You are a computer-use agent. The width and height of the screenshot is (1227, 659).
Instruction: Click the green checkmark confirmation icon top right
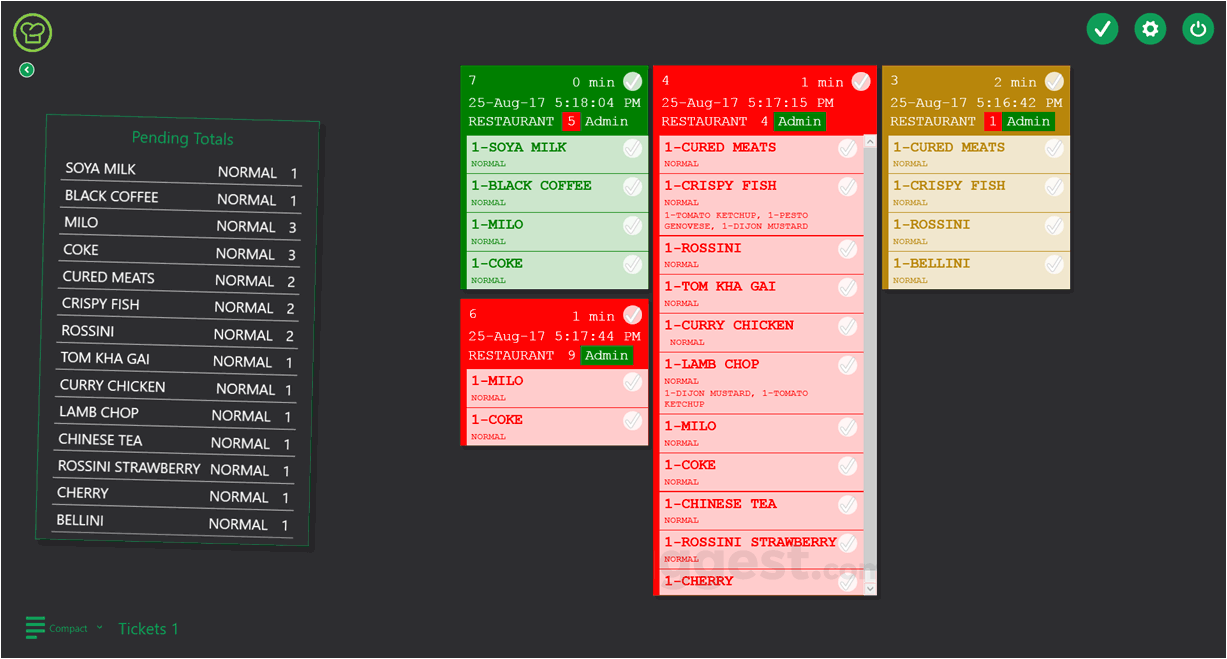tap(1102, 29)
